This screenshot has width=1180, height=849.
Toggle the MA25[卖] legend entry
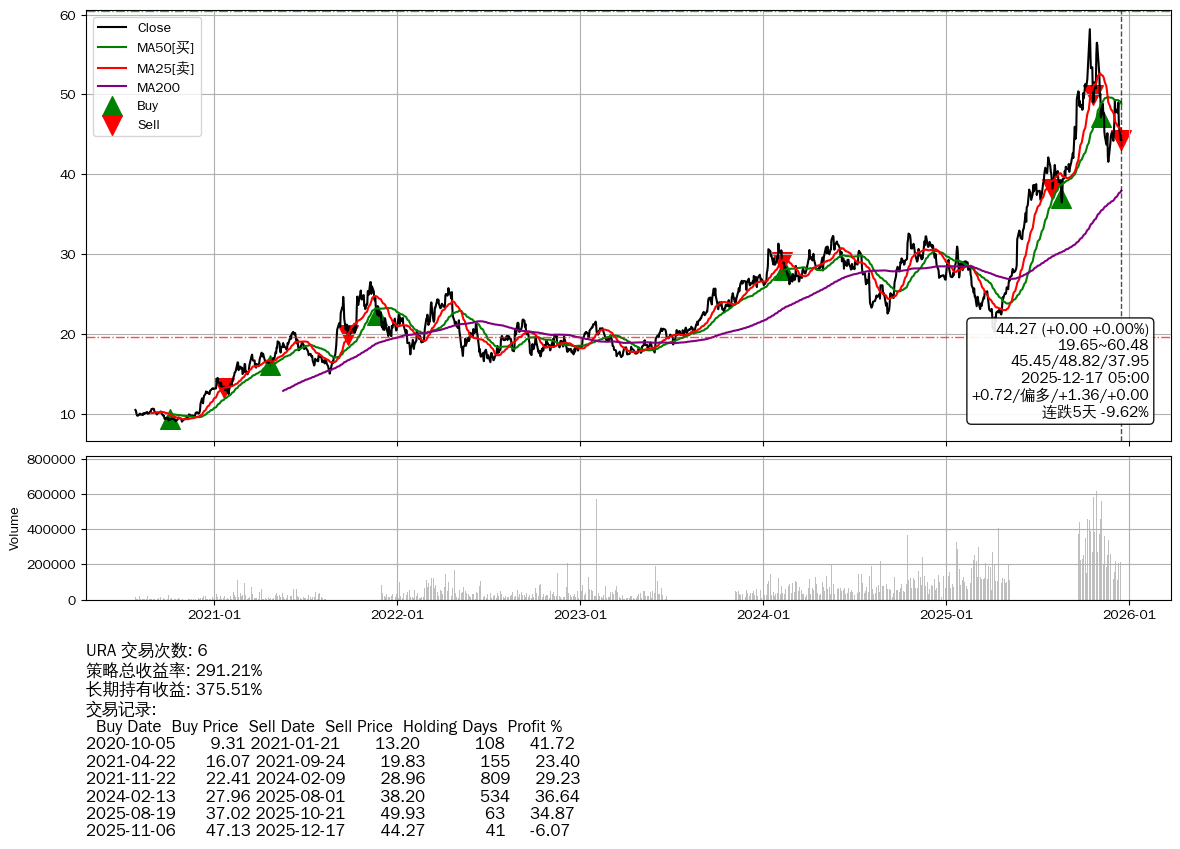point(165,68)
